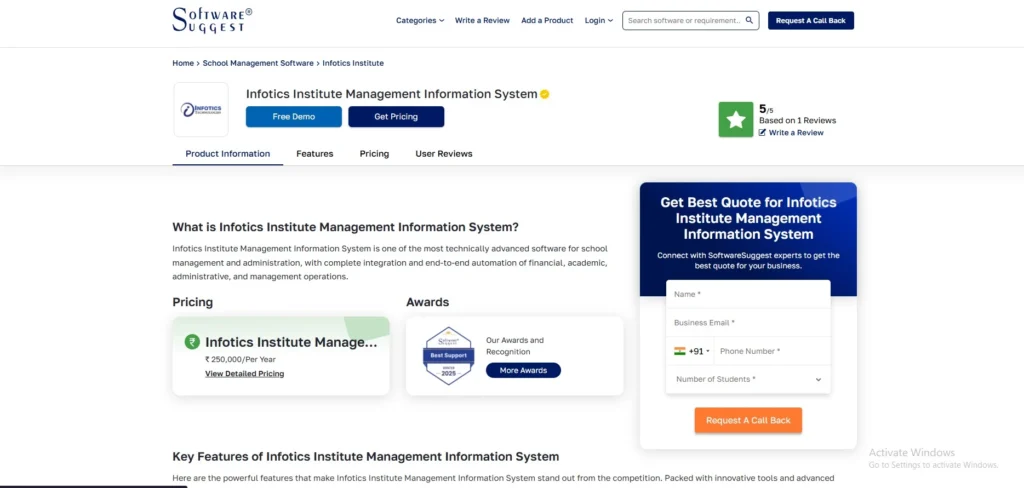Image resolution: width=1024 pixels, height=488 pixels.
Task: Switch to the Features tab
Action: [x=315, y=154]
